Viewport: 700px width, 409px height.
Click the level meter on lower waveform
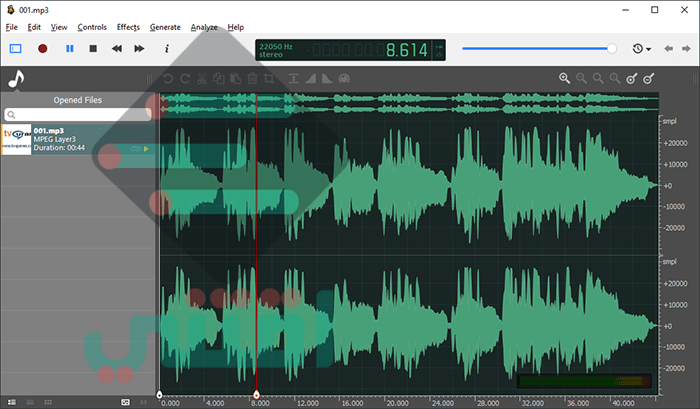pyautogui.click(x=584, y=381)
